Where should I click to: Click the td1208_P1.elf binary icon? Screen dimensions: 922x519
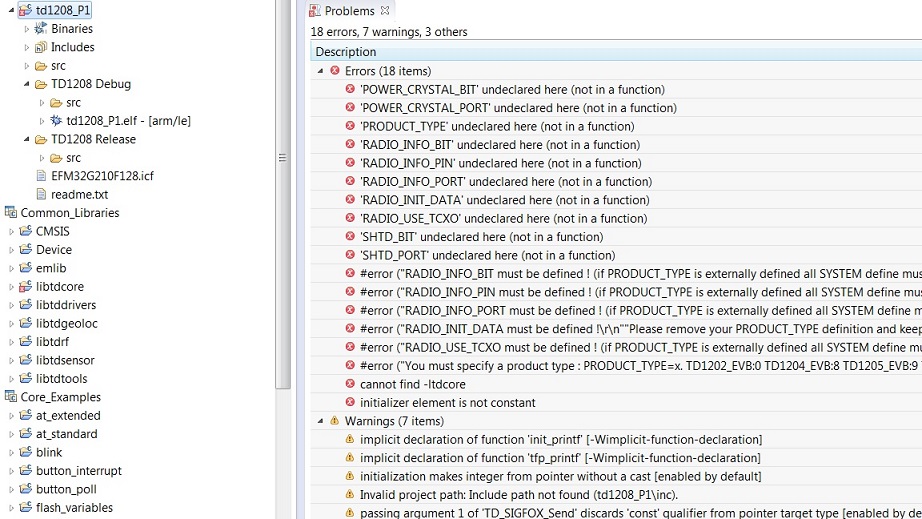(56, 120)
